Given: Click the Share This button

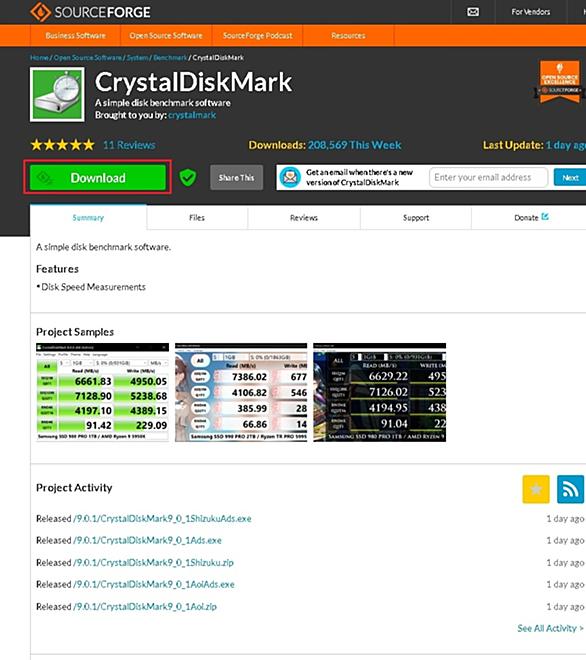Looking at the screenshot, I should 236,178.
